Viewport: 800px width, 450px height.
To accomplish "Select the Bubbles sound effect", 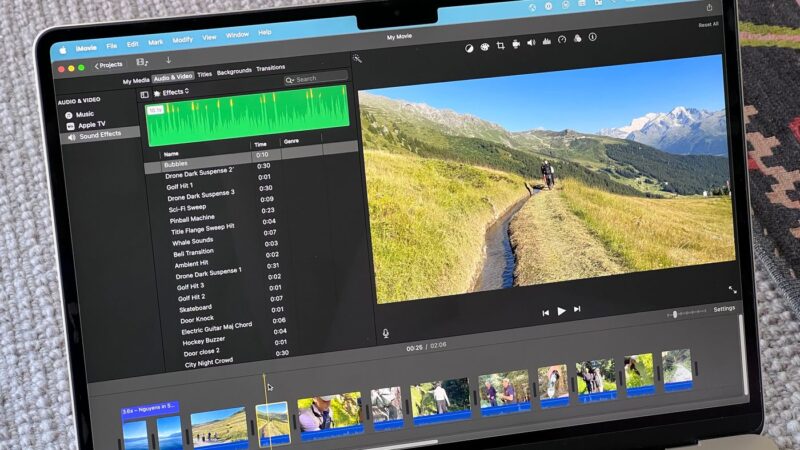I will pyautogui.click(x=176, y=164).
